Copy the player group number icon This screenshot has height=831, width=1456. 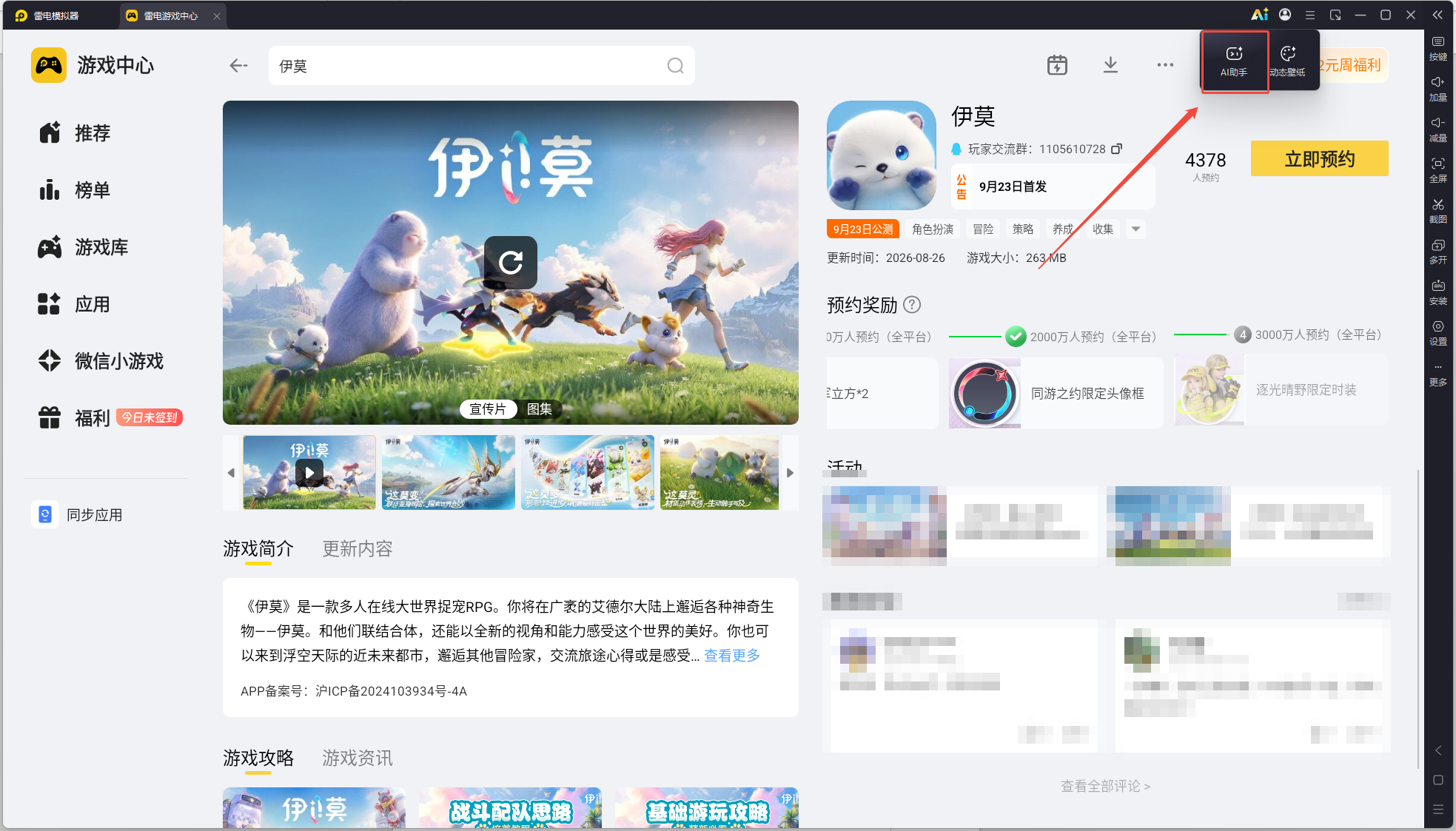[x=1117, y=149]
